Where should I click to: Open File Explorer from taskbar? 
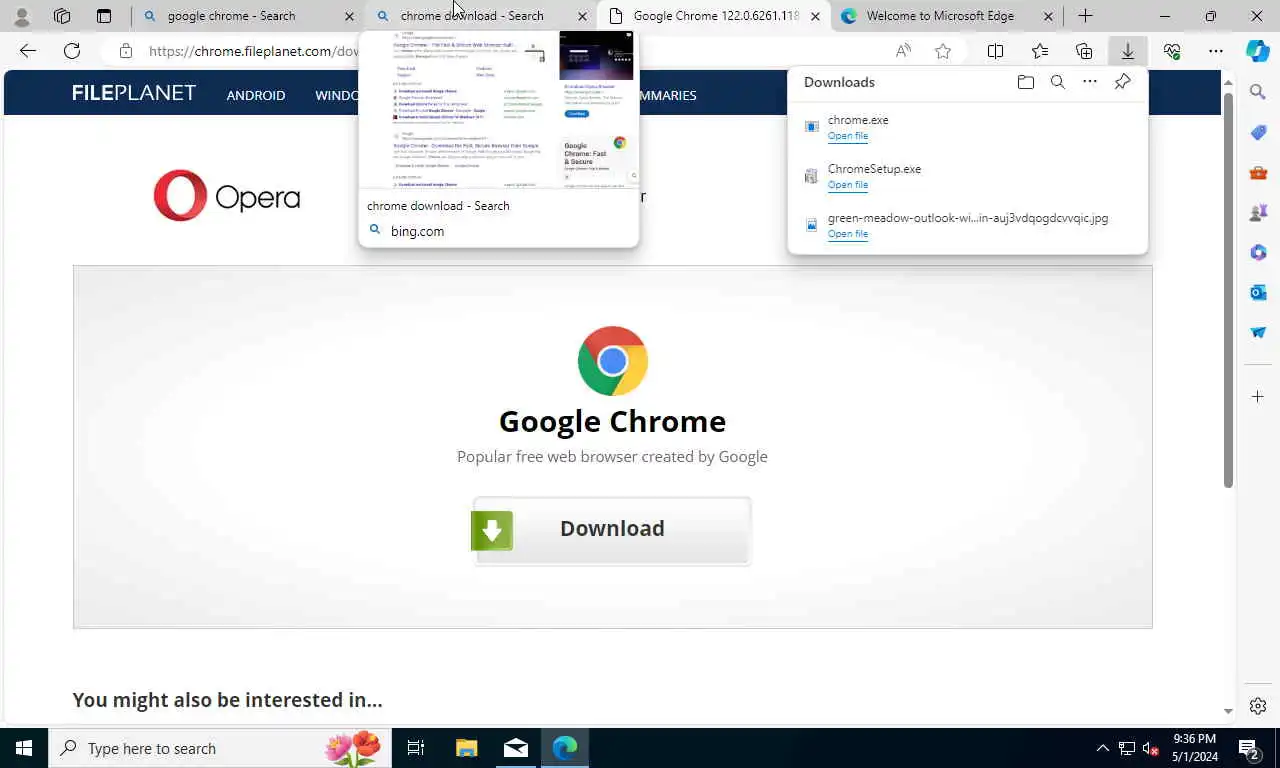click(x=466, y=748)
